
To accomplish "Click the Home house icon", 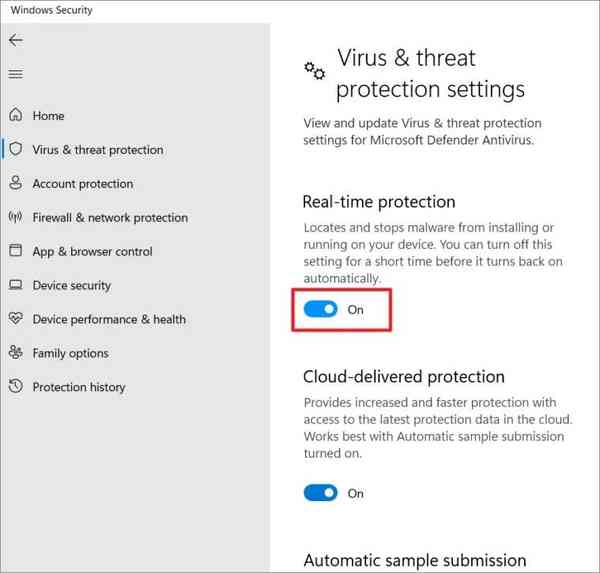I will pyautogui.click(x=15, y=116).
